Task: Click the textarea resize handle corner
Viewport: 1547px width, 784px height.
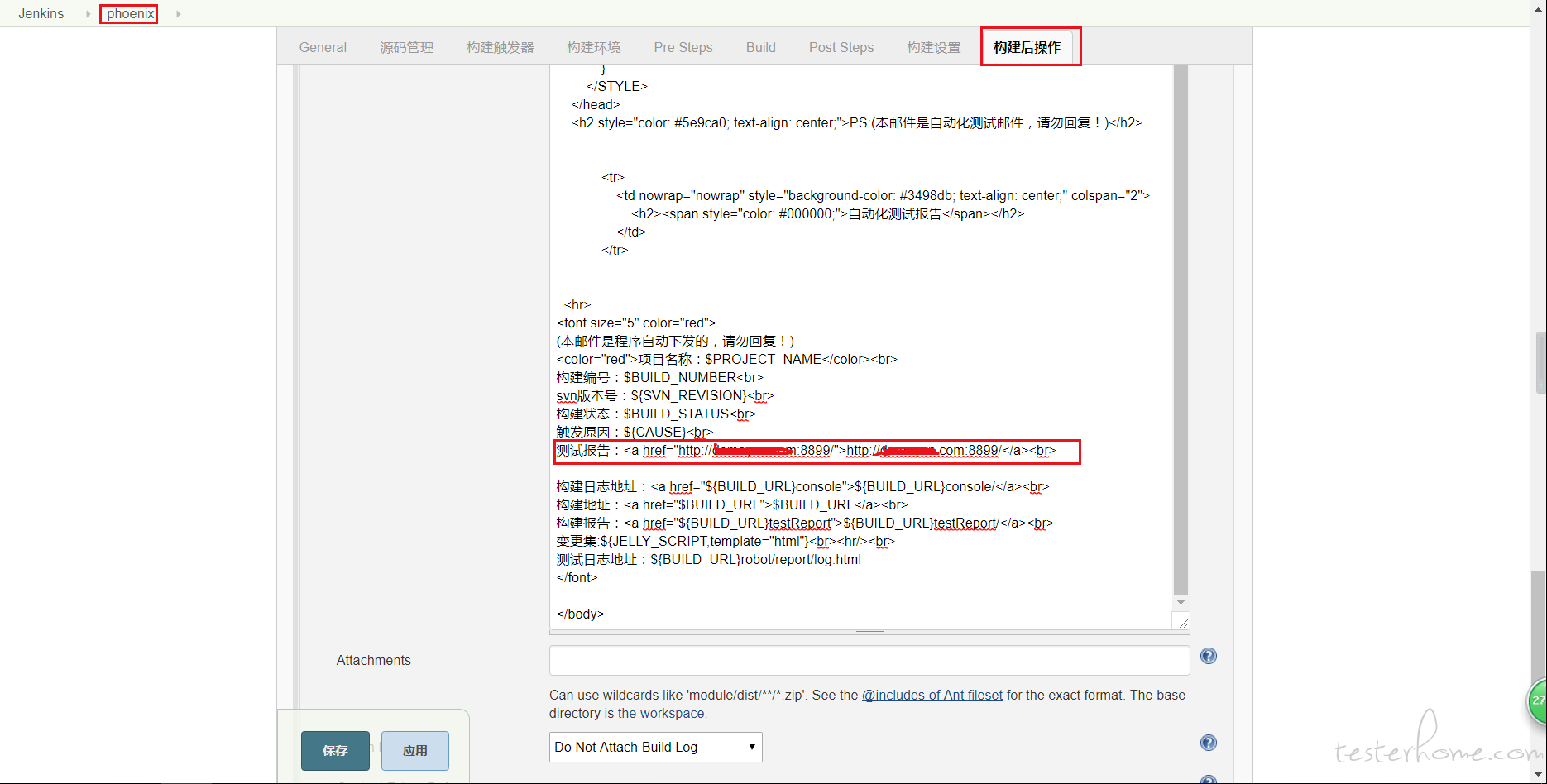Action: (x=1182, y=622)
